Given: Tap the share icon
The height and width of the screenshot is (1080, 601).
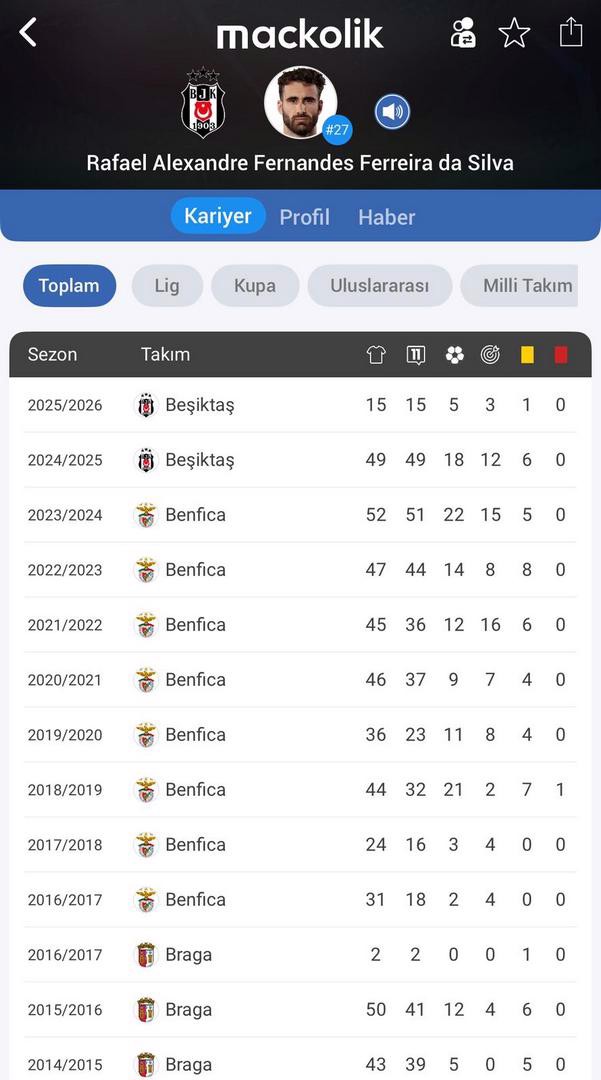Looking at the screenshot, I should [x=570, y=32].
